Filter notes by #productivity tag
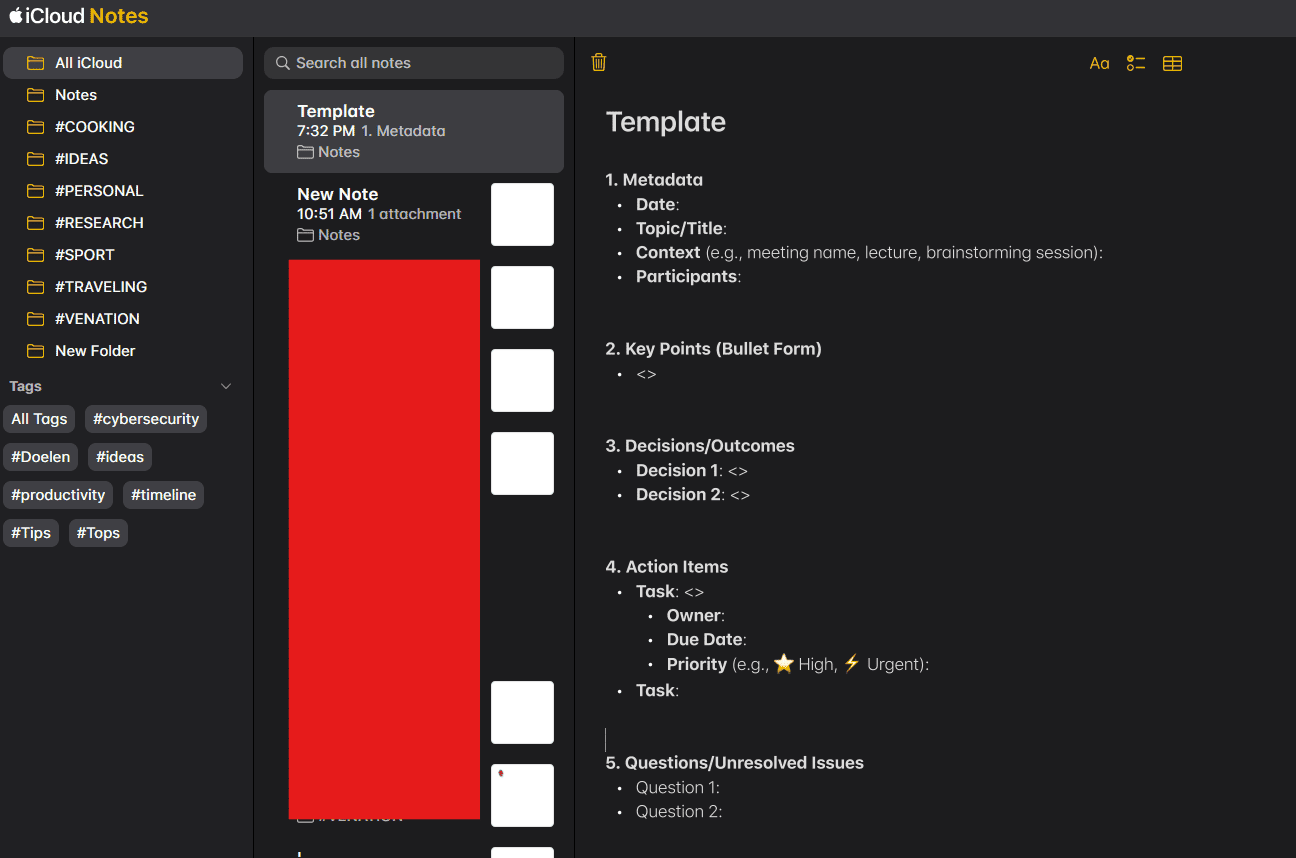Viewport: 1296px width, 858px height. 58,495
